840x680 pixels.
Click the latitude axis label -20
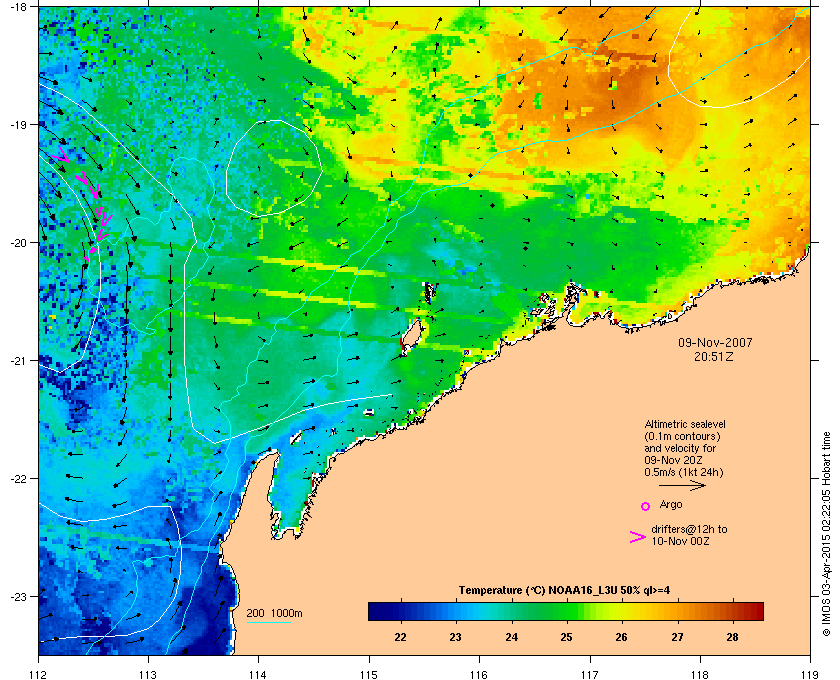[x=19, y=243]
